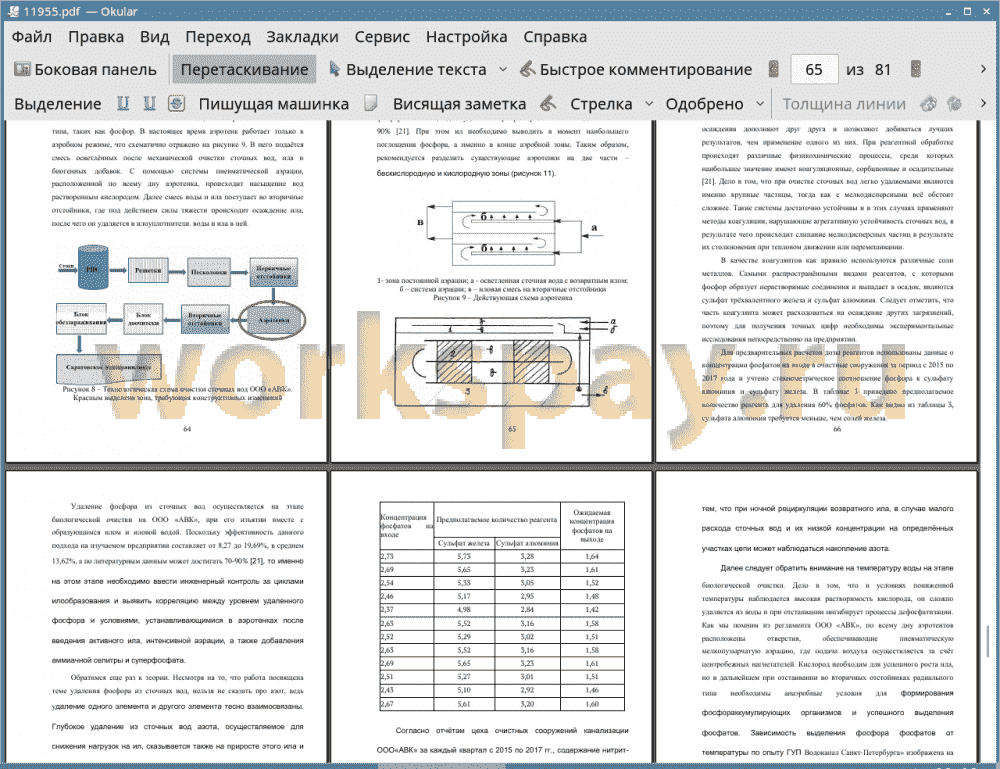
Task: Click the page number field showing 65
Action: click(814, 70)
